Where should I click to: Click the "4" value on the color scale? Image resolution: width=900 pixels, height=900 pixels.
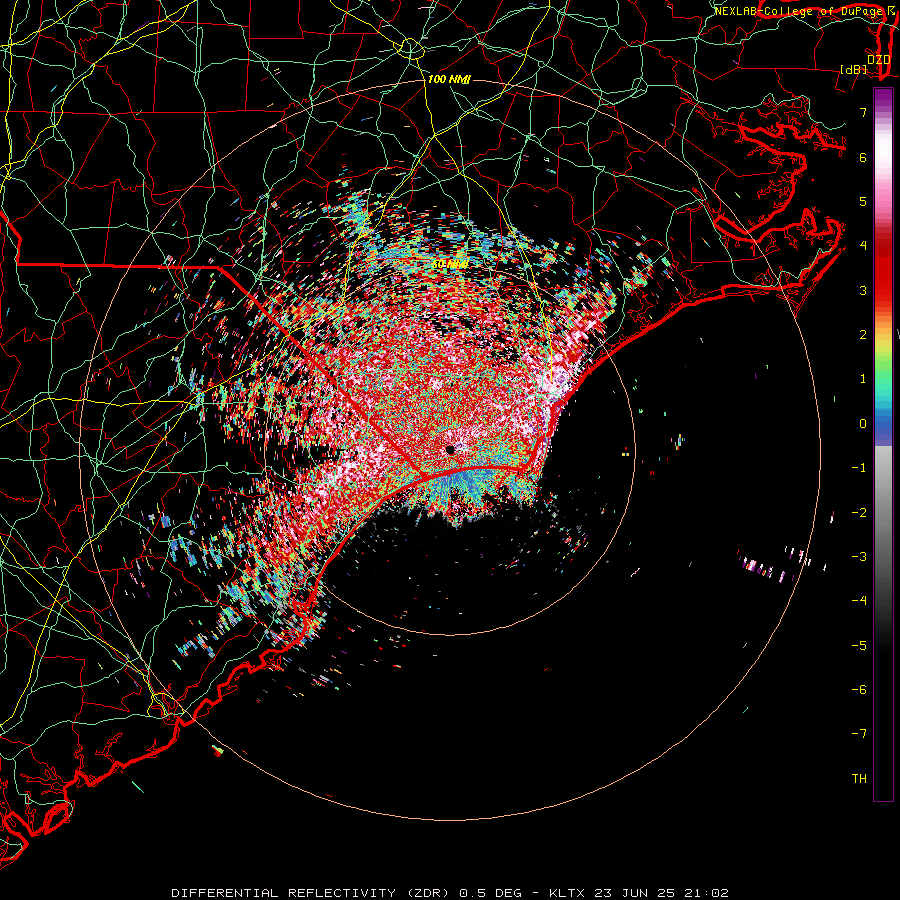(863, 246)
